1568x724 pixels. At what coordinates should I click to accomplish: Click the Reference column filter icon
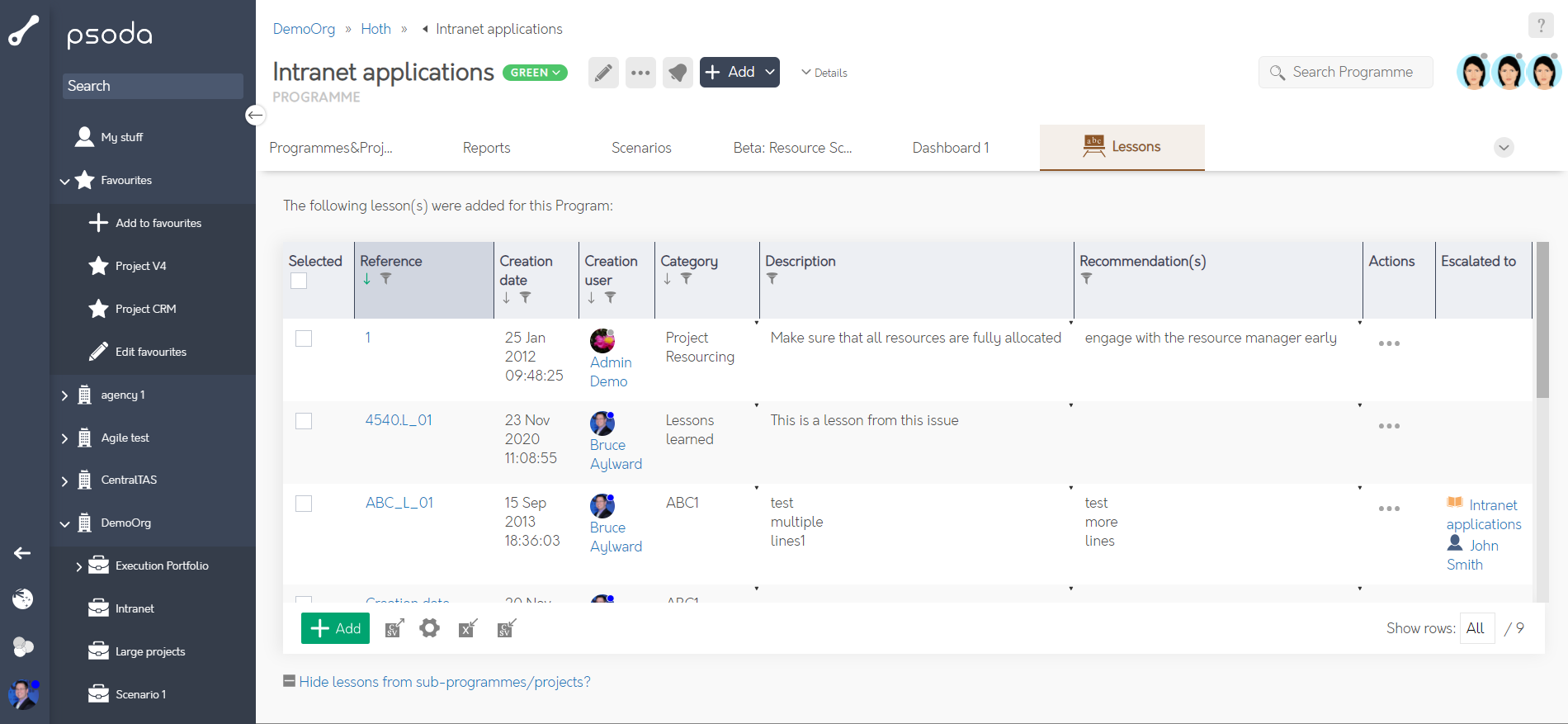click(x=385, y=279)
